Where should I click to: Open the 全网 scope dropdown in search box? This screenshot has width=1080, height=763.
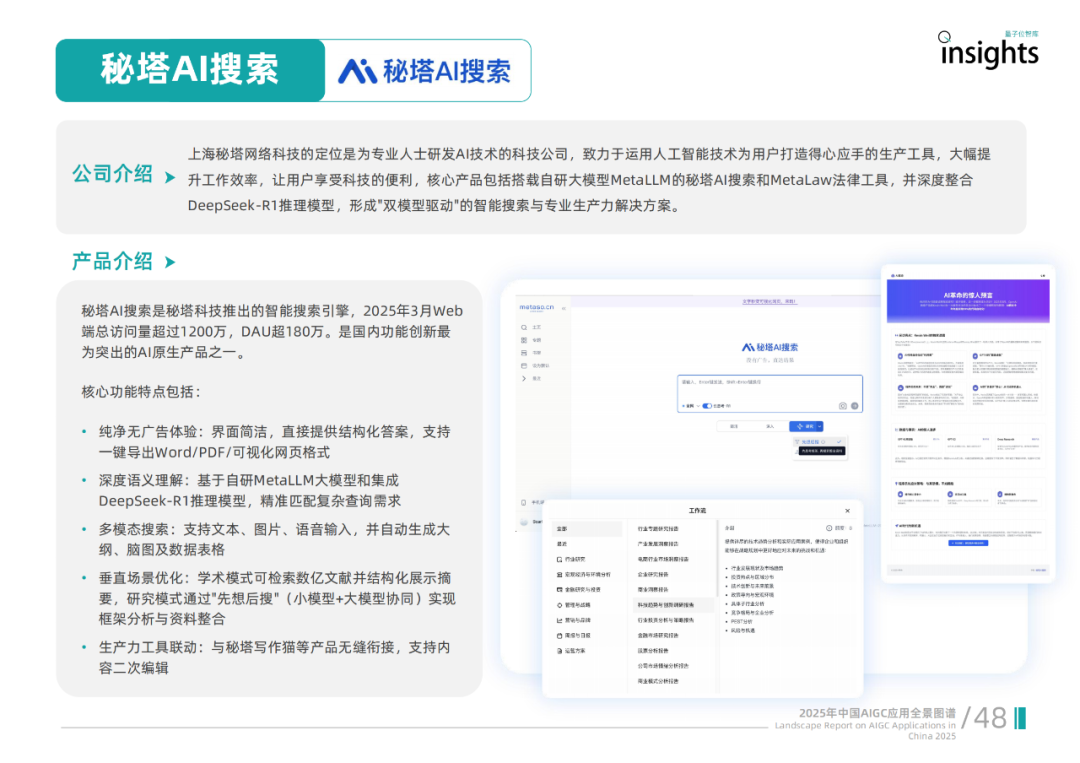tap(690, 406)
